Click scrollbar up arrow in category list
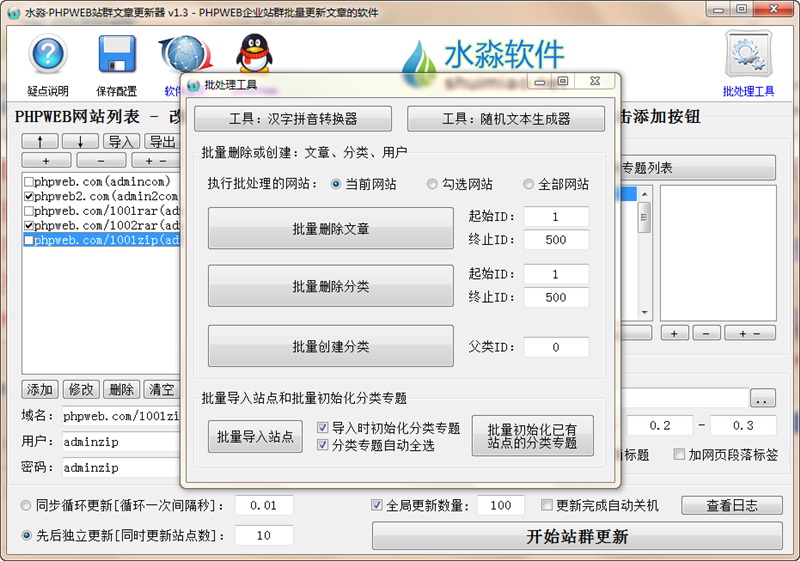Viewport: 800px width, 561px height. [x=644, y=194]
